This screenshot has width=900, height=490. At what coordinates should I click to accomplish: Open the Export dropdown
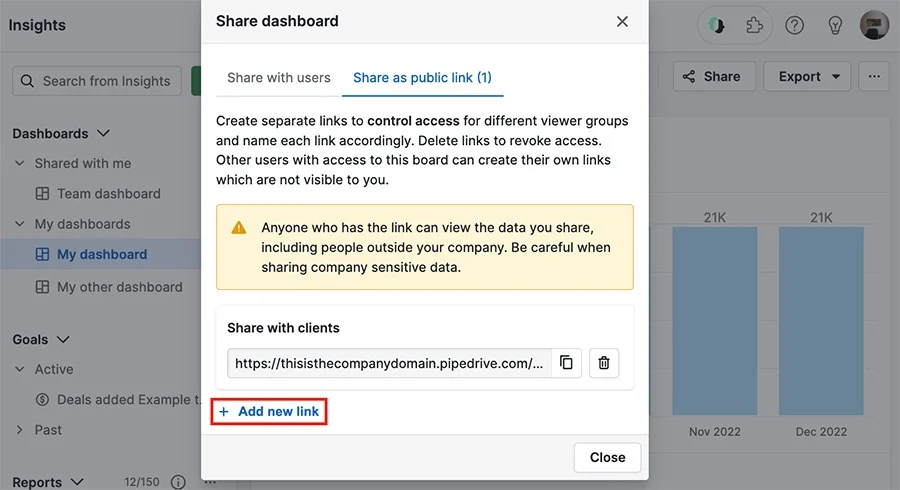click(x=809, y=76)
